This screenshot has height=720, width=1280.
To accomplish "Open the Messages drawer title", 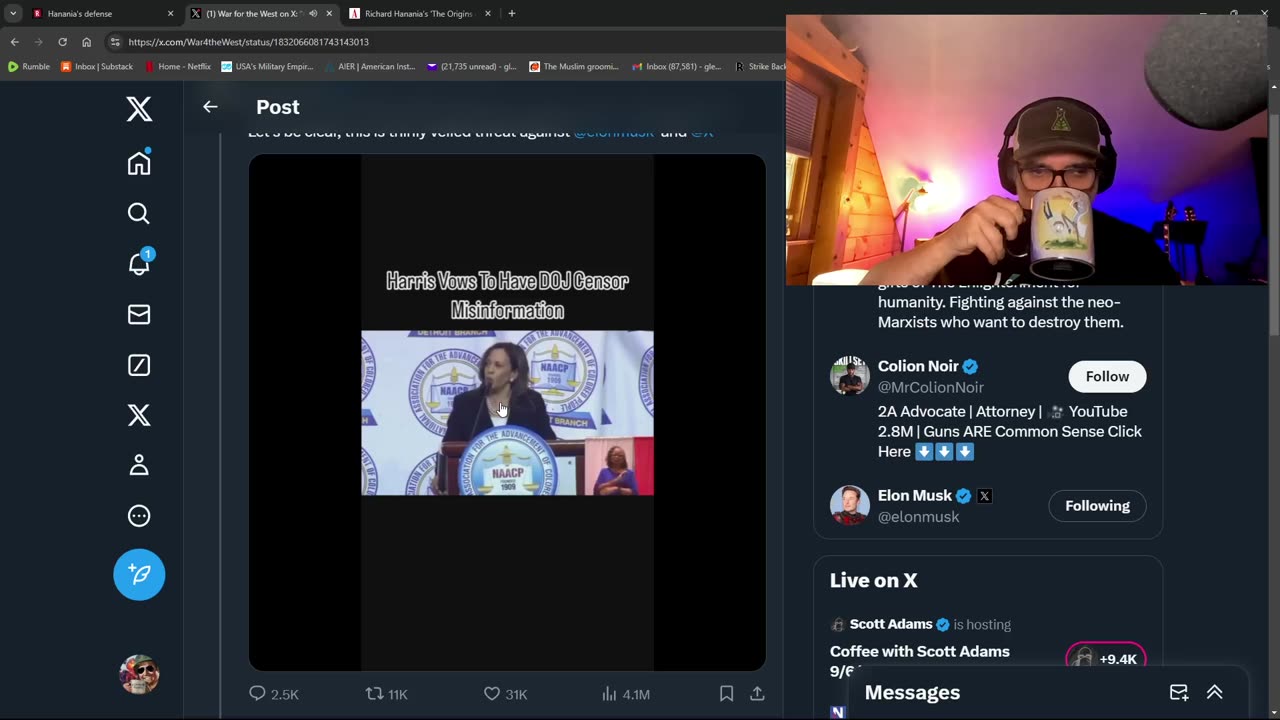I will 912,692.
